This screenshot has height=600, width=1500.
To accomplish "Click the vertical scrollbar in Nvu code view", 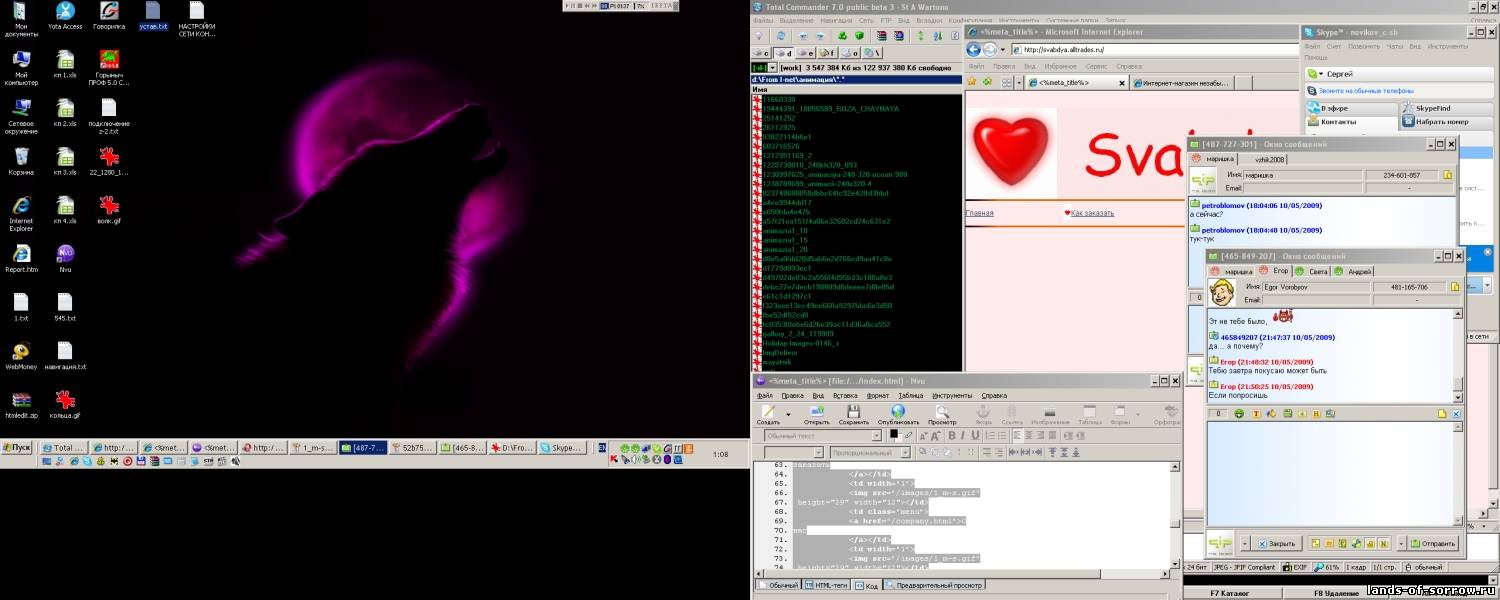I will coord(1175,514).
